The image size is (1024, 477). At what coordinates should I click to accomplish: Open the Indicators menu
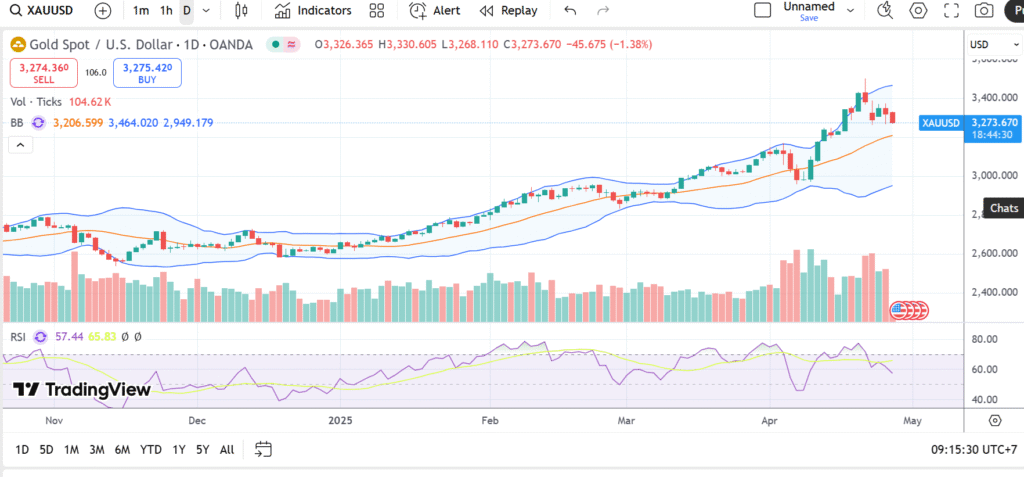313,11
